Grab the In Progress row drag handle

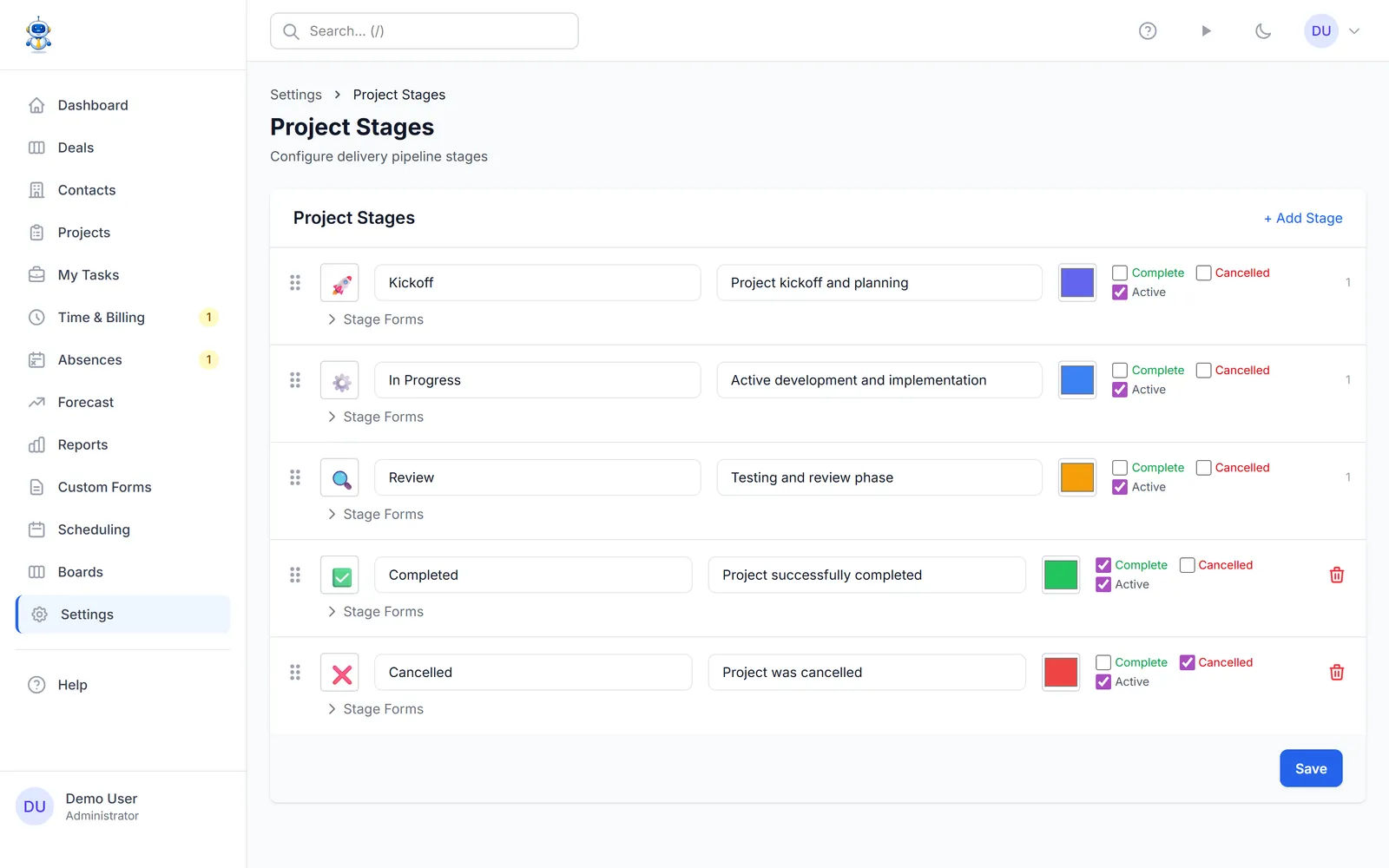(x=295, y=380)
